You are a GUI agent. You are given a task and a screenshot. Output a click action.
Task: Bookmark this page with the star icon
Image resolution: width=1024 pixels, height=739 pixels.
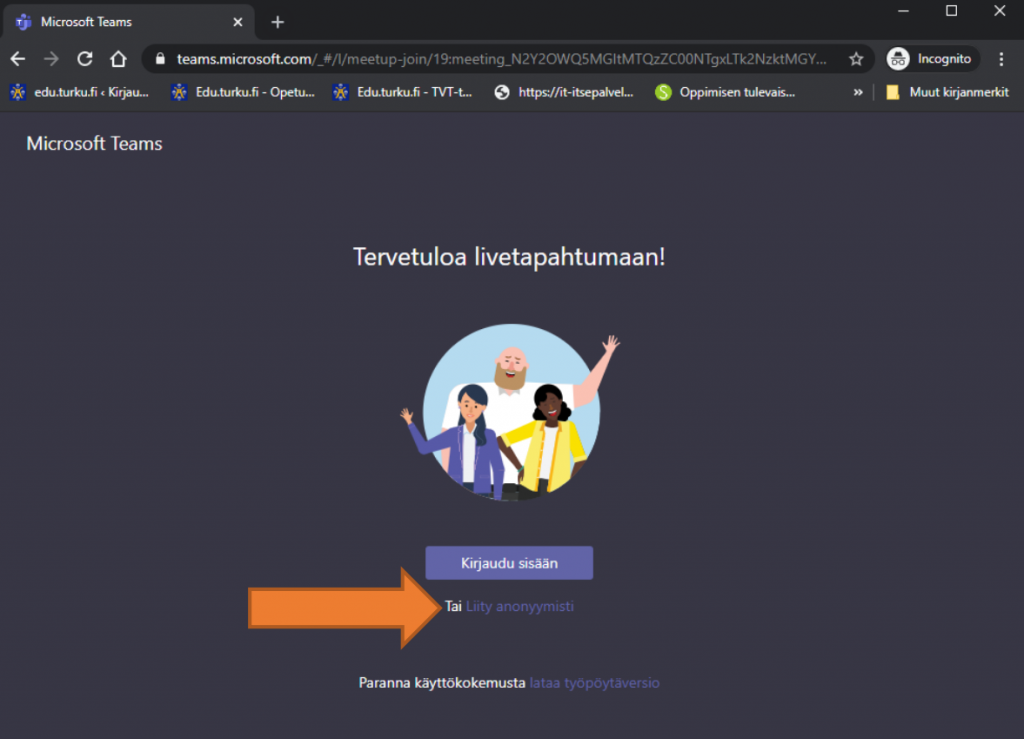[x=856, y=59]
